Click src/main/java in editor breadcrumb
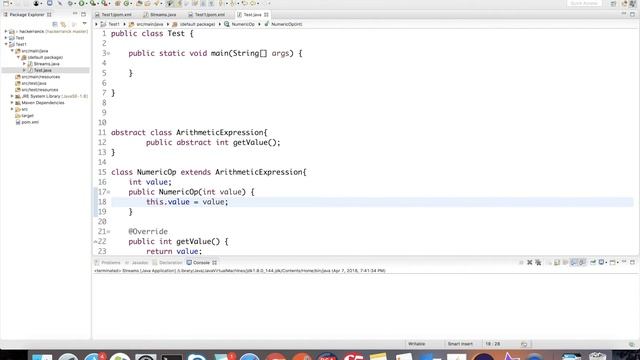This screenshot has width=640, height=360. click(146, 24)
